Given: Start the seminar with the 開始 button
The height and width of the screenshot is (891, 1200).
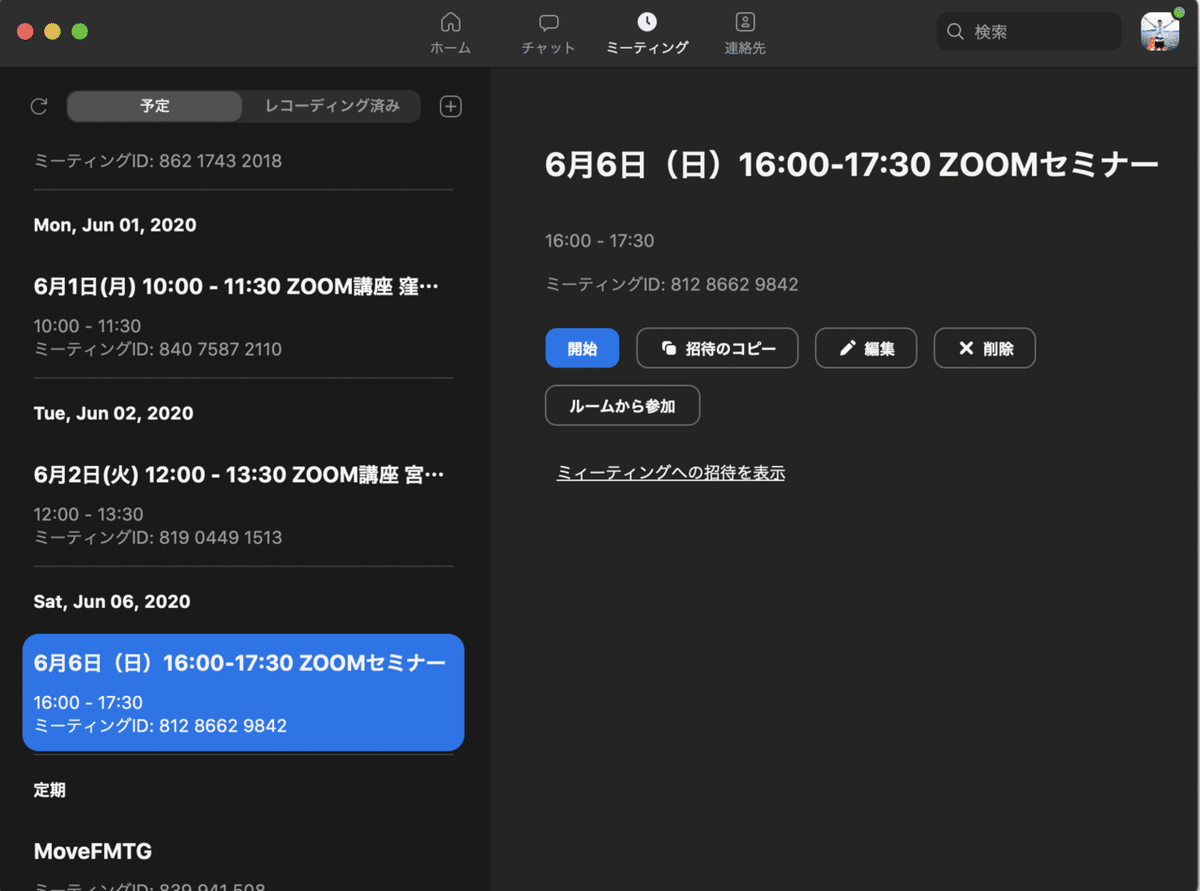Looking at the screenshot, I should (582, 348).
